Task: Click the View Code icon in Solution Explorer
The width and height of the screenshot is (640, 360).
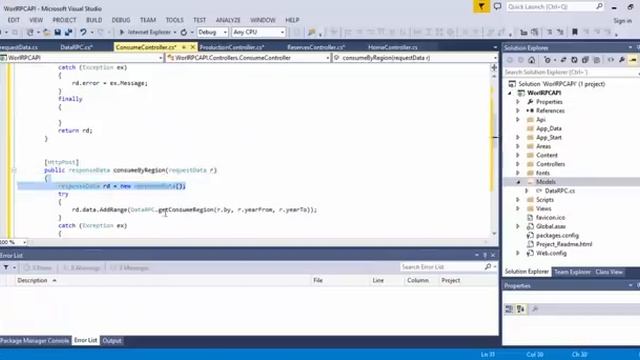Action: [611, 60]
